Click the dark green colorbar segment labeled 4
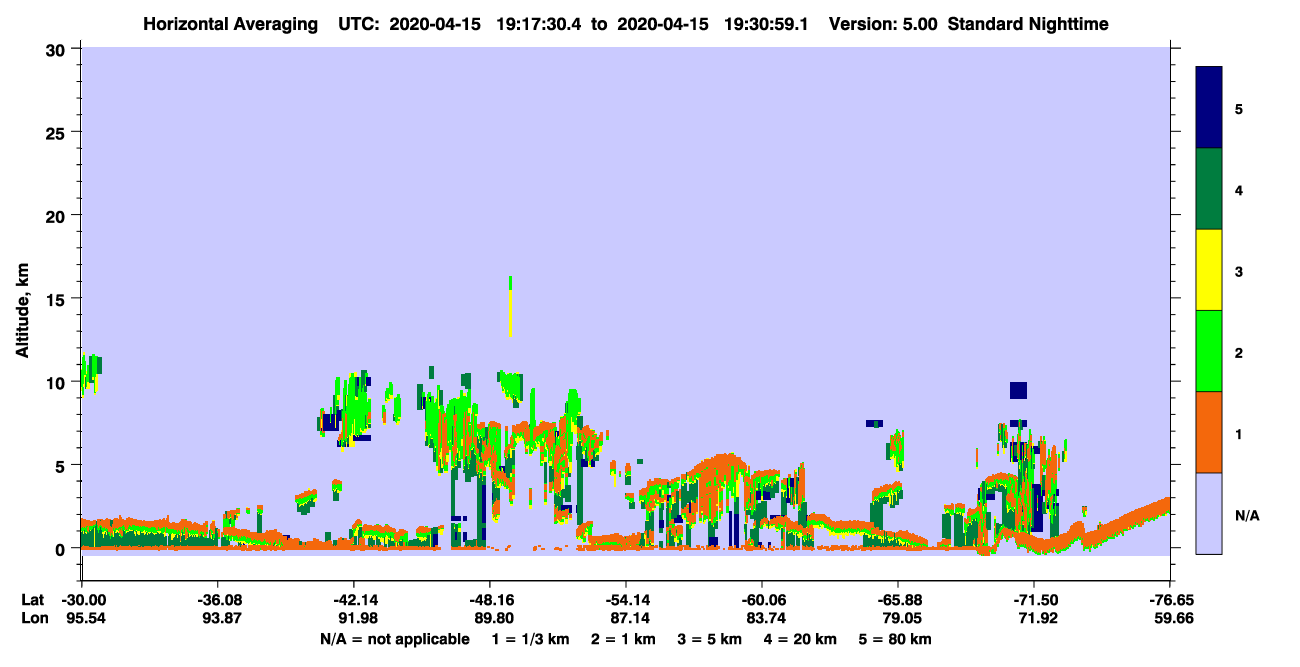The image size is (1300, 667). 1209,189
